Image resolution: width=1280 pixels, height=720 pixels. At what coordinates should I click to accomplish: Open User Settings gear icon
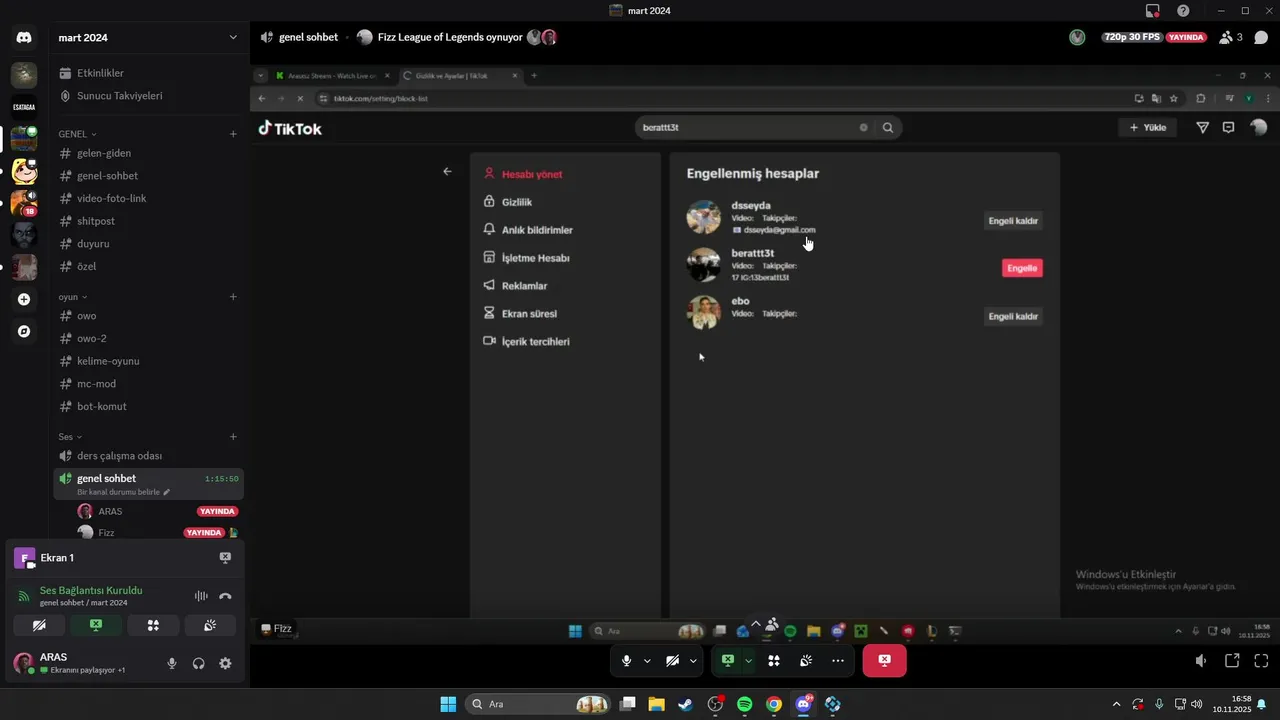point(225,663)
